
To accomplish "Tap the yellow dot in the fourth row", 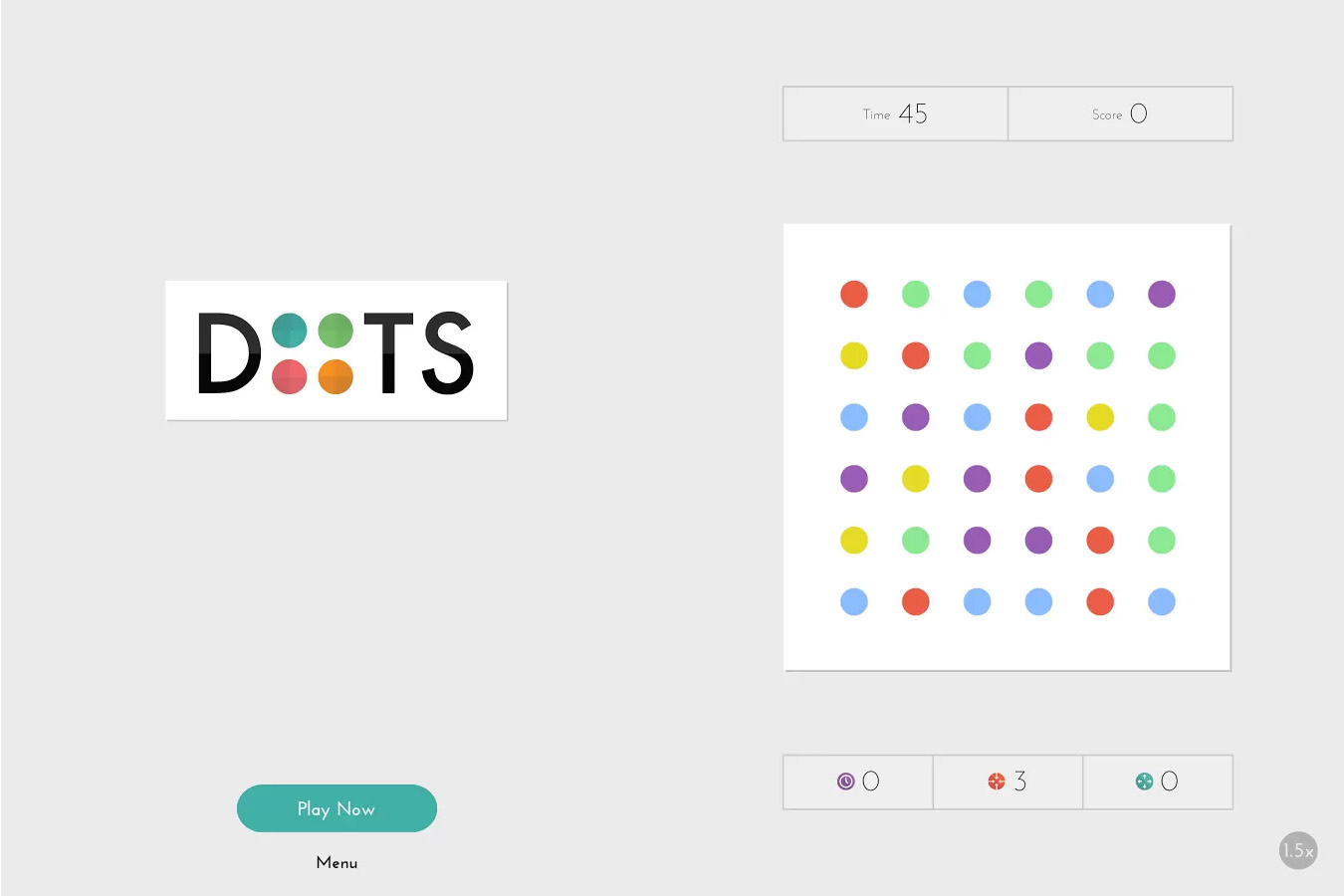I will click(x=916, y=479).
